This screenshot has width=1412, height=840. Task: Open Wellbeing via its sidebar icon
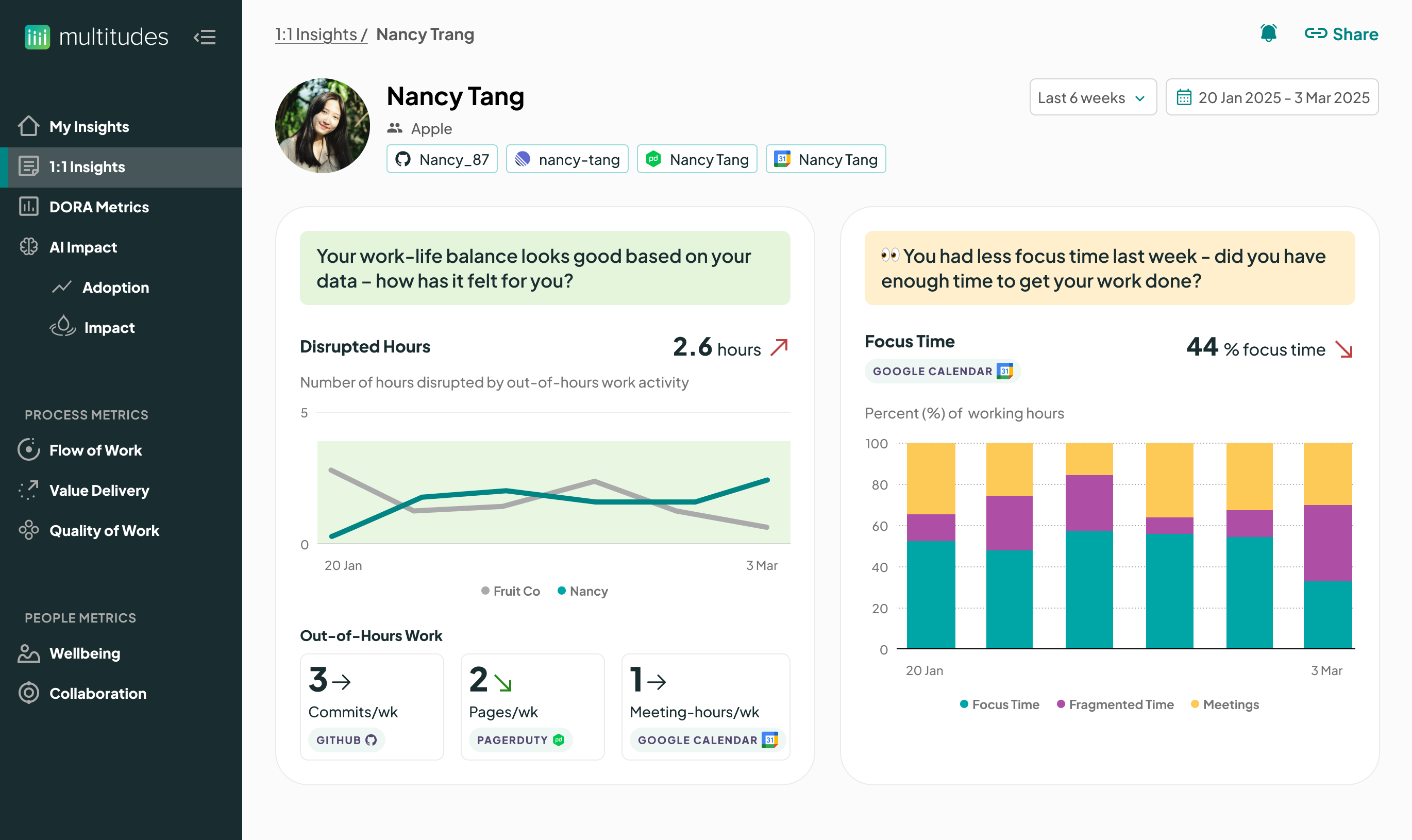pyautogui.click(x=28, y=653)
